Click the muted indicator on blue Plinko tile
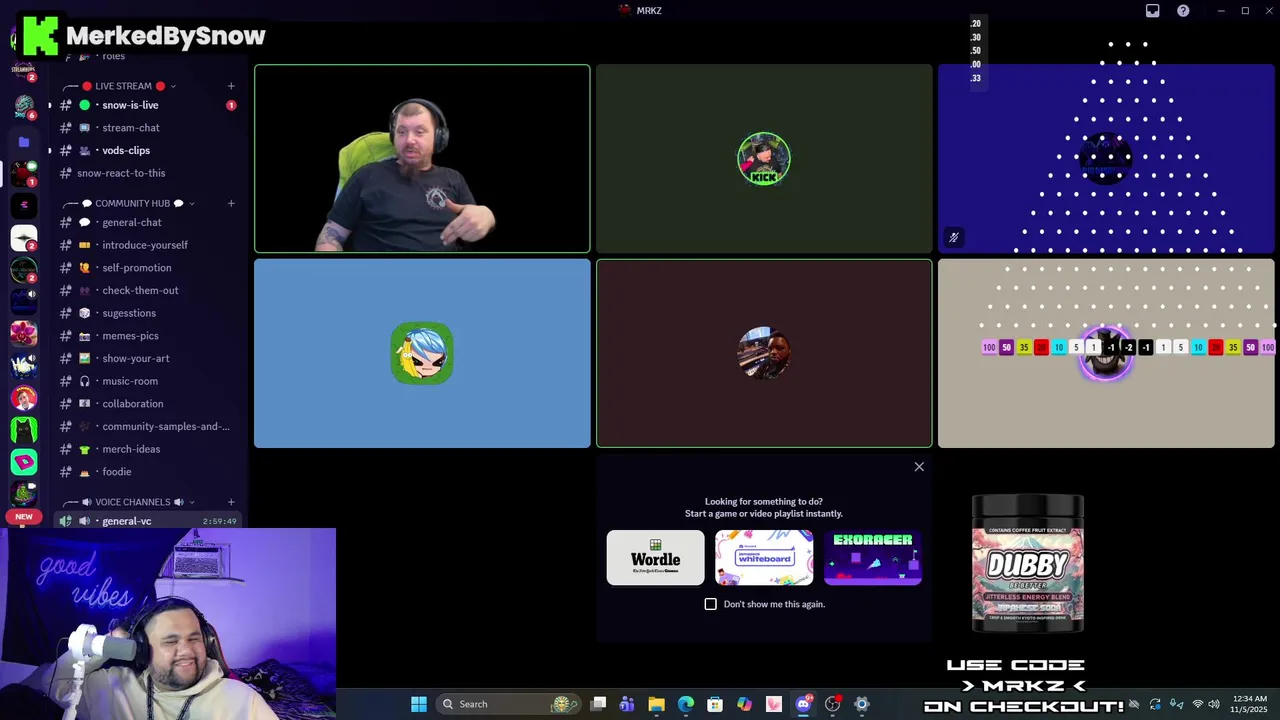1280x720 pixels. pyautogui.click(x=954, y=237)
